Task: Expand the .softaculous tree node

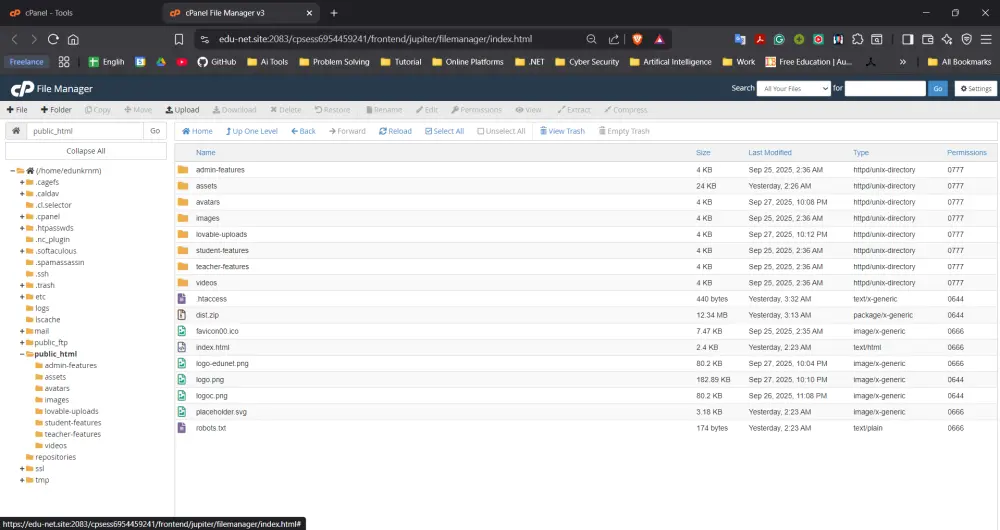Action: [22, 251]
